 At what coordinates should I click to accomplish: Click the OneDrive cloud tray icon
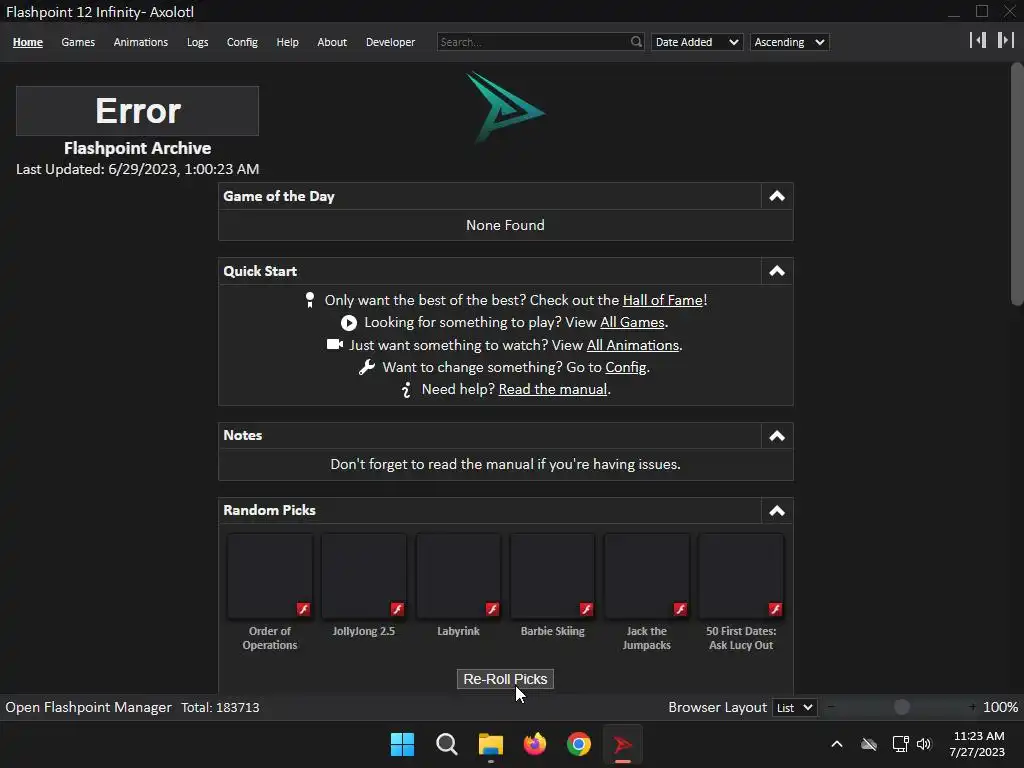(x=869, y=744)
